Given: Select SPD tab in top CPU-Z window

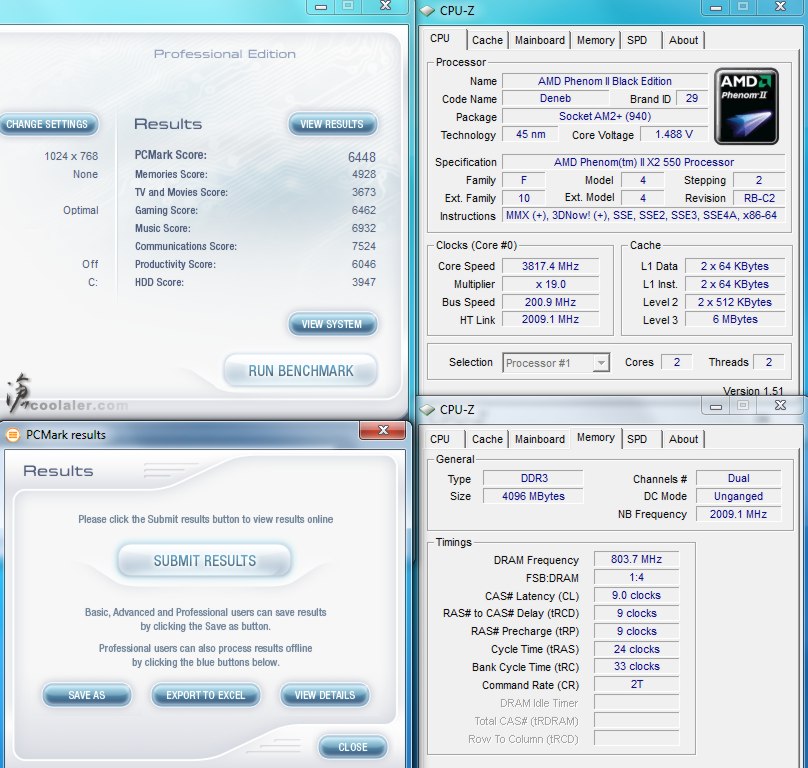Looking at the screenshot, I should point(637,40).
